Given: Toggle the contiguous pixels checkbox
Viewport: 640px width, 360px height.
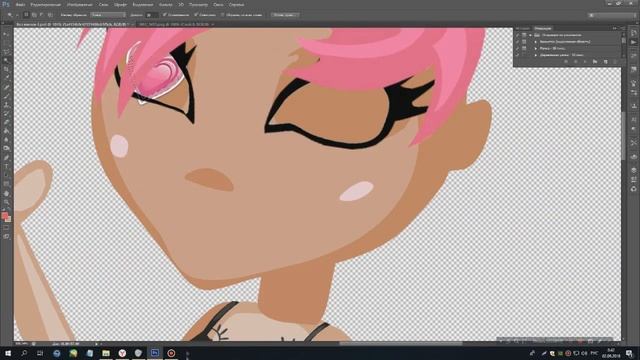Looking at the screenshot, I should (x=196, y=15).
